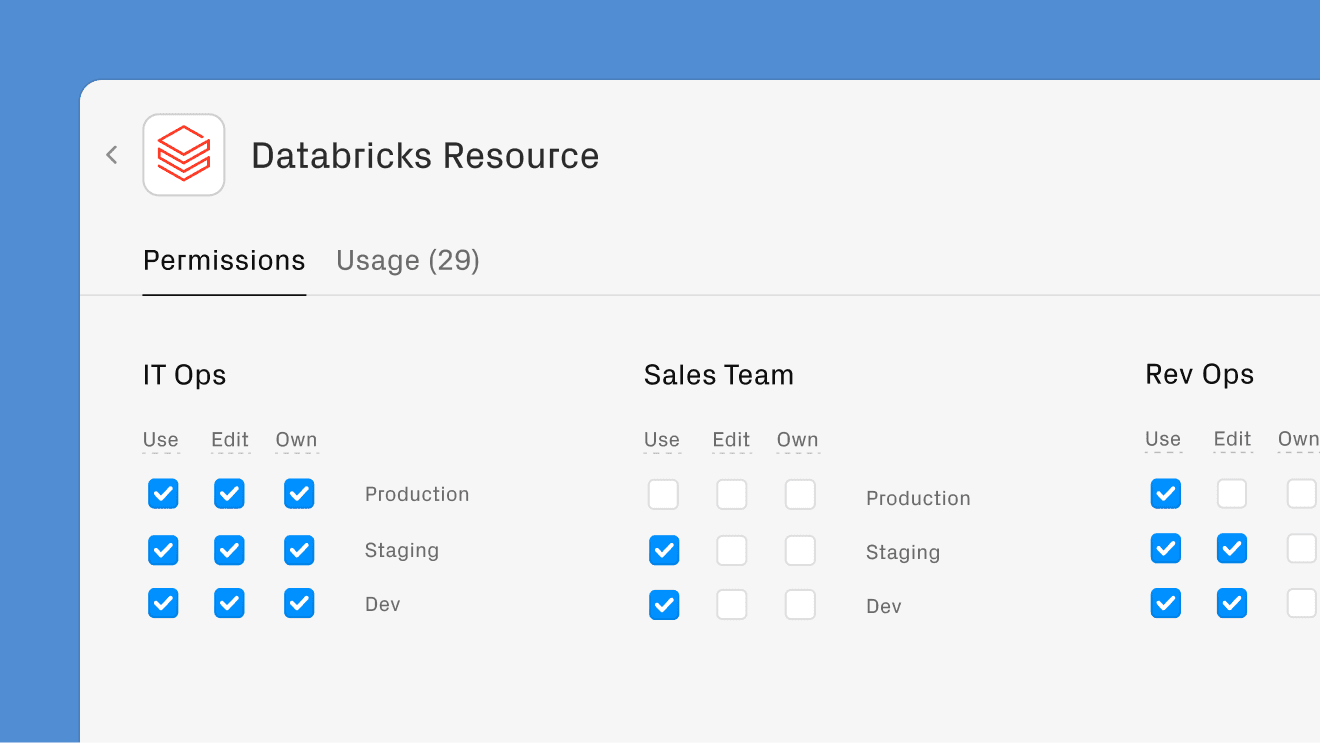Click the Use column header under Rev Ops

click(x=1163, y=439)
